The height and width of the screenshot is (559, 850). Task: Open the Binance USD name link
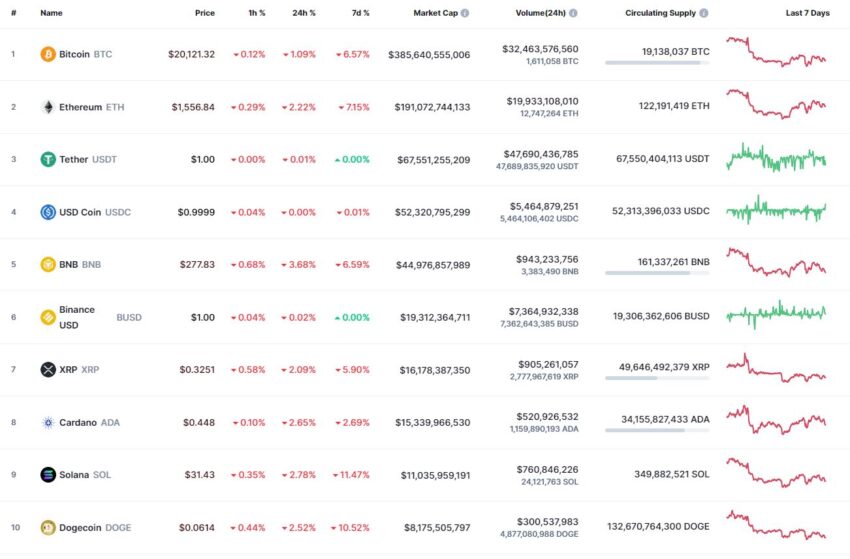[x=77, y=317]
